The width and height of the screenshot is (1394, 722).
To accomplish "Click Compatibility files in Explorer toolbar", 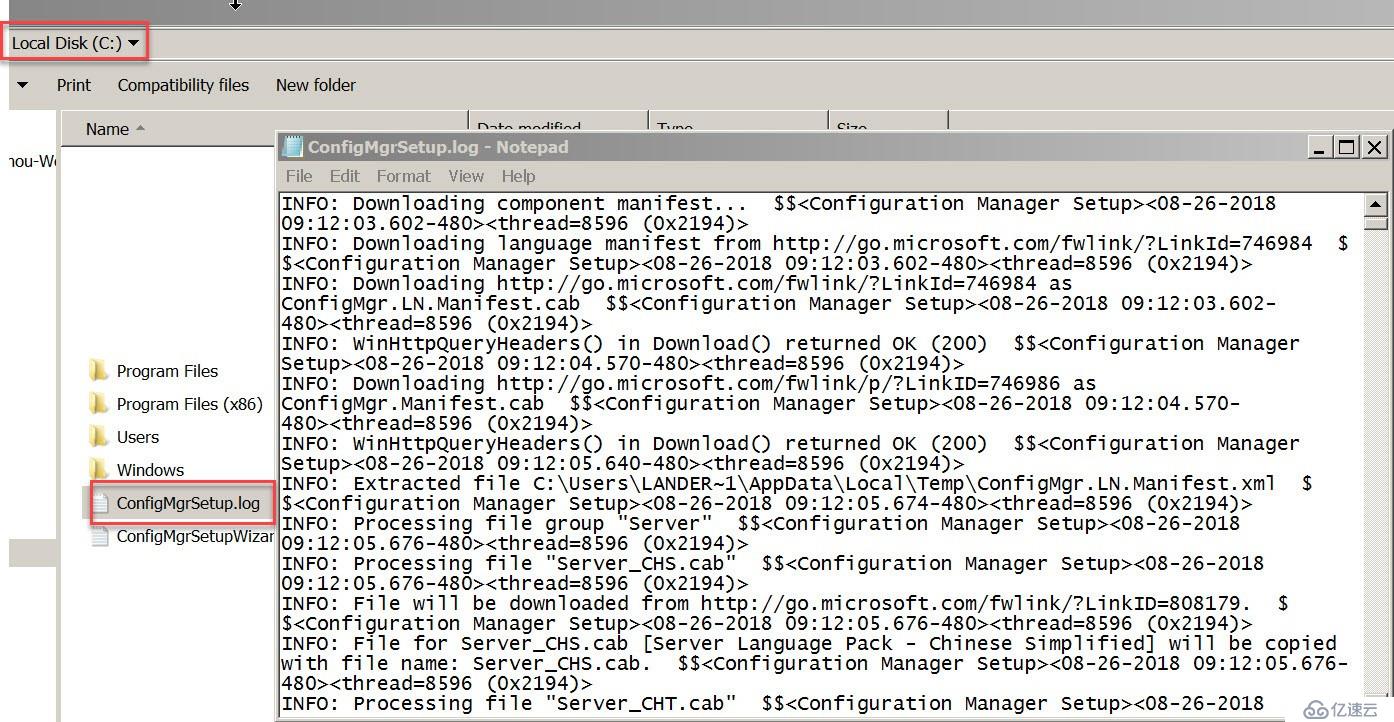I will [x=183, y=85].
